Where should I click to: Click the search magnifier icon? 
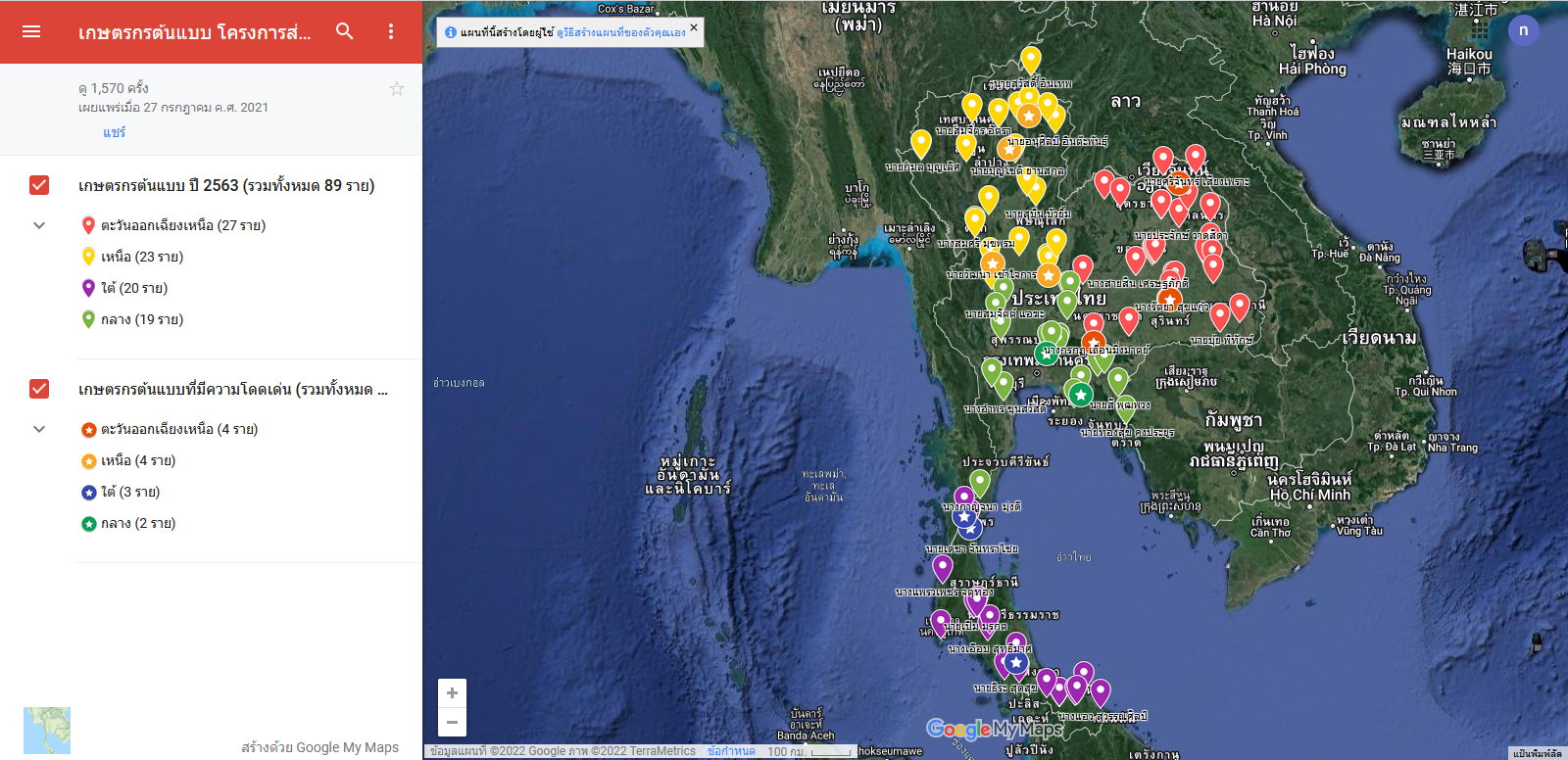coord(345,31)
